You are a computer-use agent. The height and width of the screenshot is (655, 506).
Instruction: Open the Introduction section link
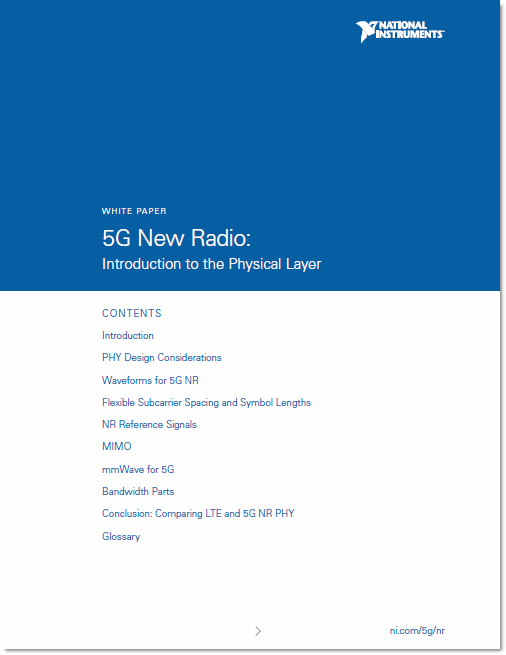128,335
